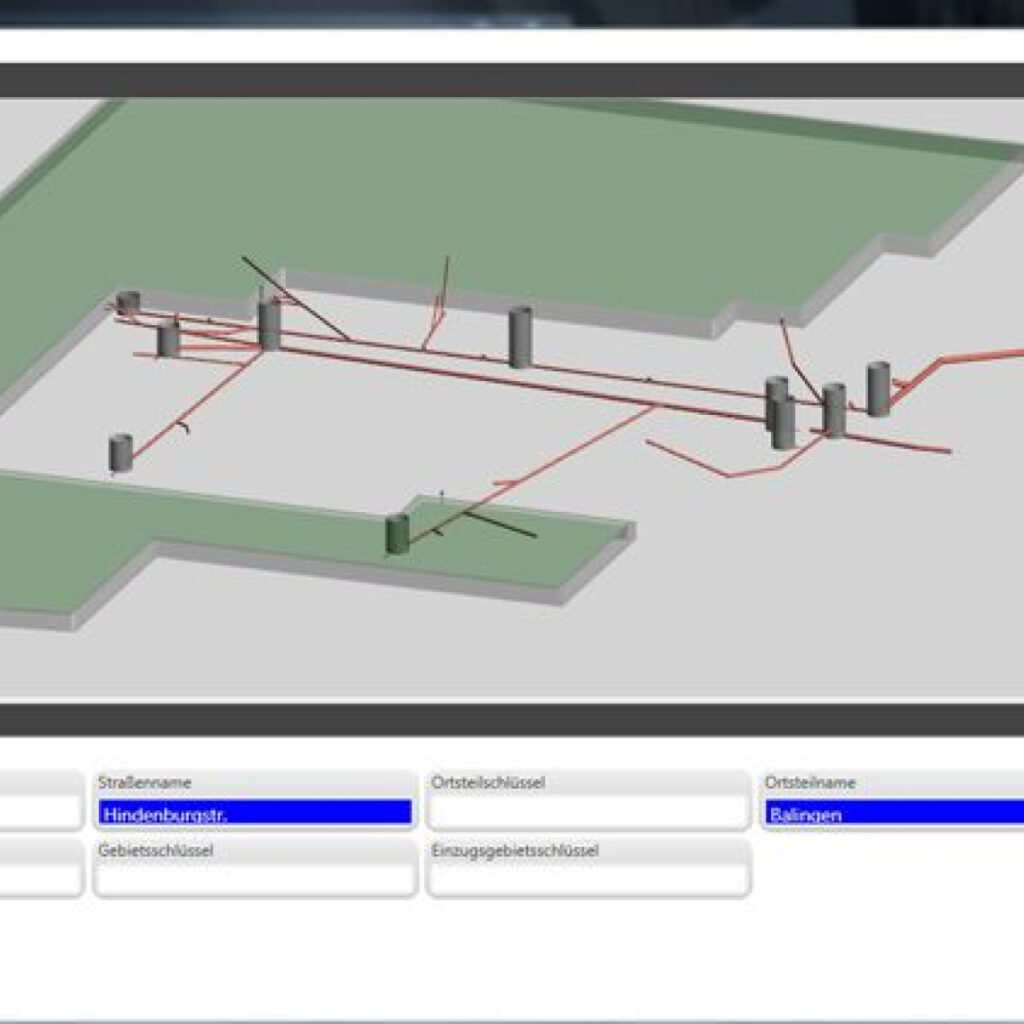Pick the isolated manhole in the view center
The width and height of the screenshot is (1024, 1024).
pyautogui.click(x=520, y=337)
